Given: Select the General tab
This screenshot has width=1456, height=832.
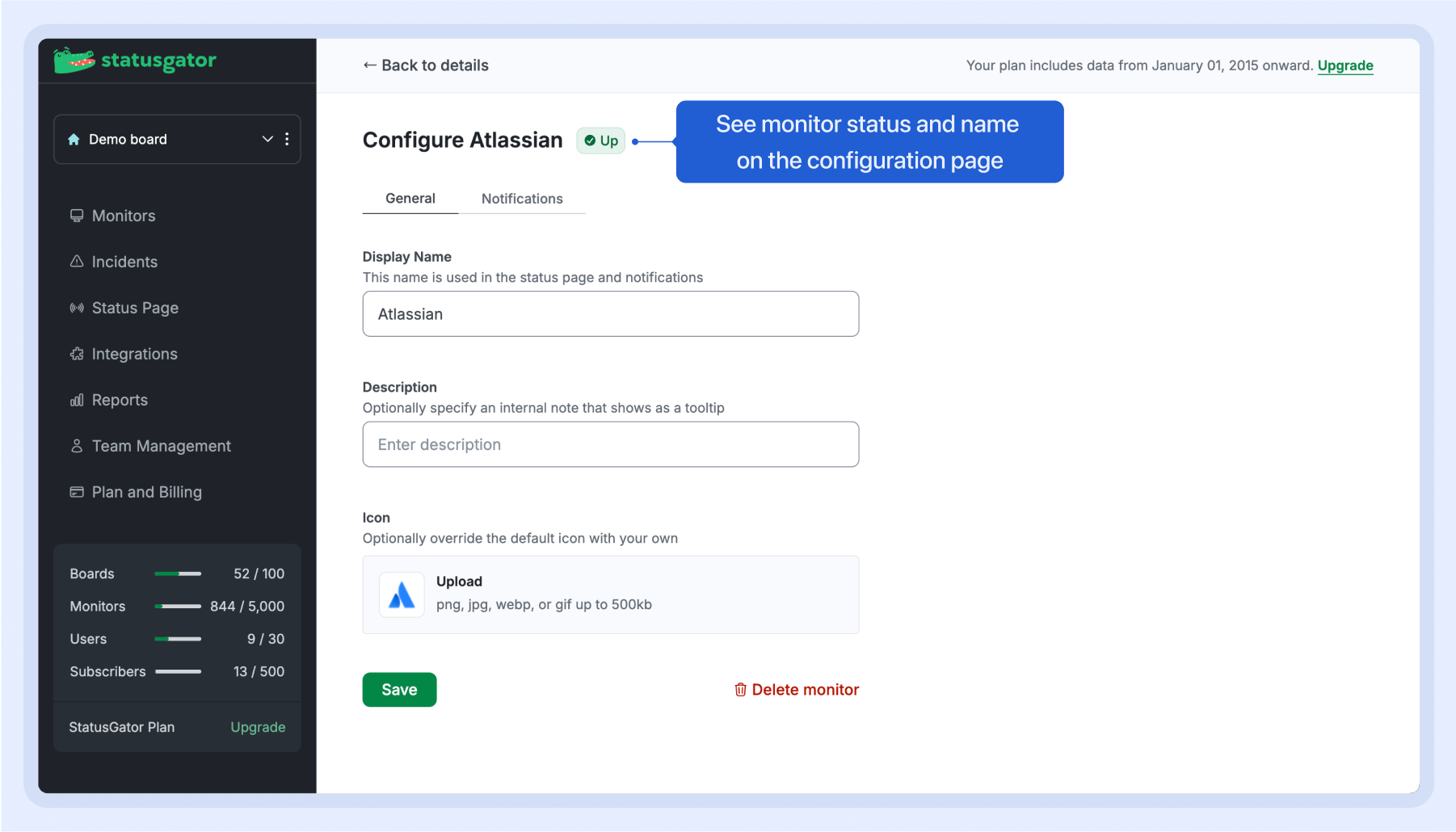Looking at the screenshot, I should coord(410,199).
